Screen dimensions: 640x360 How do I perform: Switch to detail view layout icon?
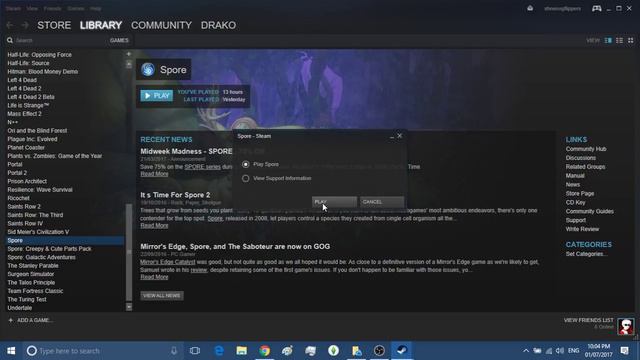coord(608,40)
